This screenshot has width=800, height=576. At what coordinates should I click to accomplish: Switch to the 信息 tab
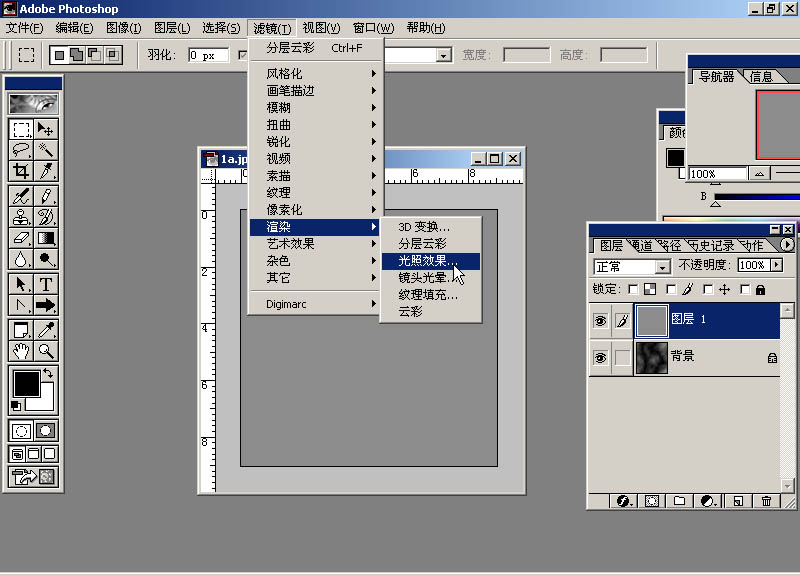point(761,77)
